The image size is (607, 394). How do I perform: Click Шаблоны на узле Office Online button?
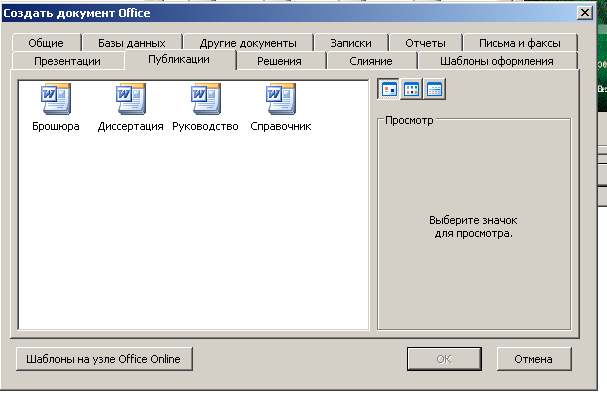104,359
